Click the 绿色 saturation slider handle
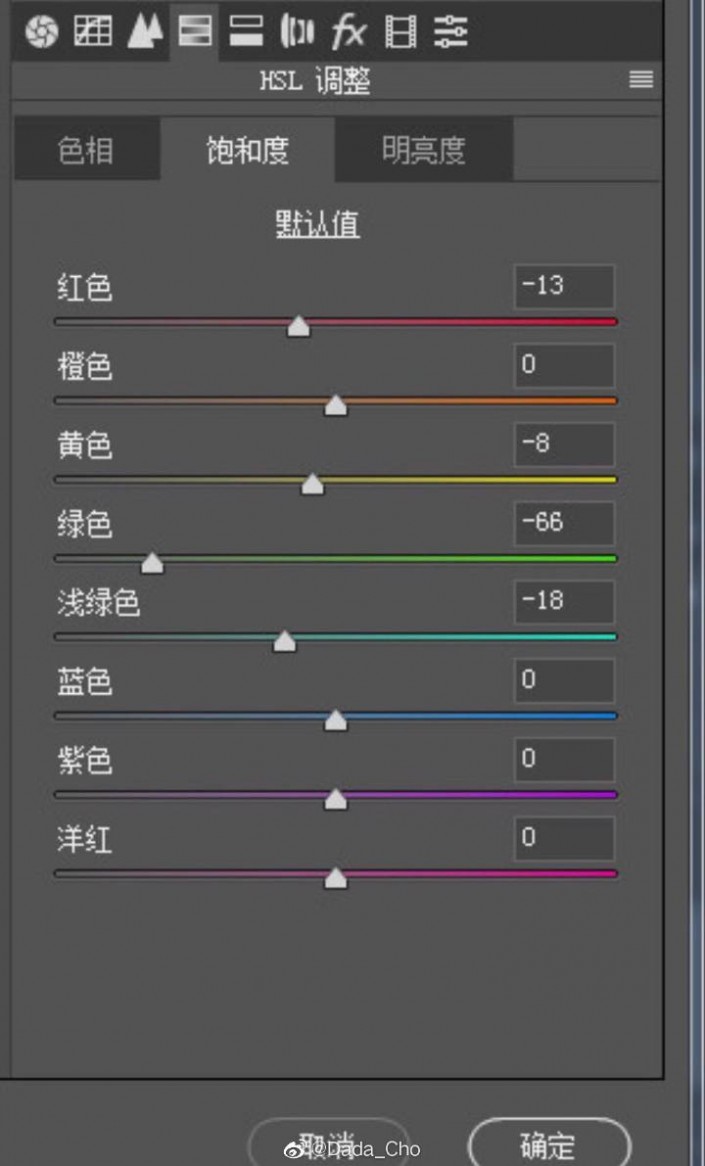Image resolution: width=705 pixels, height=1166 pixels. [151, 563]
